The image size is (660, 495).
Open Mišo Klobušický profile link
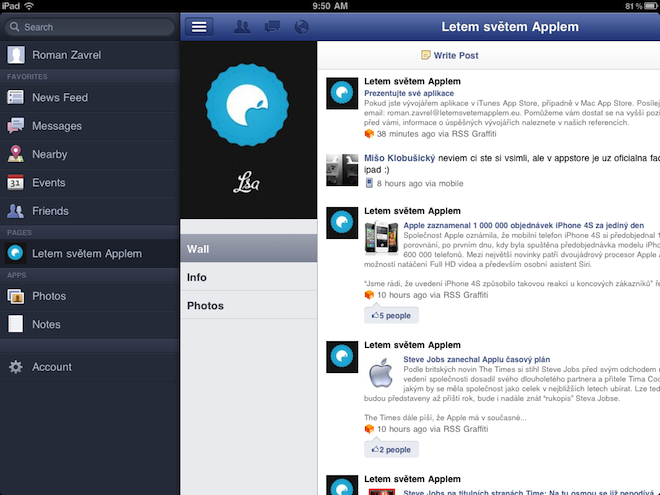pyautogui.click(x=399, y=158)
